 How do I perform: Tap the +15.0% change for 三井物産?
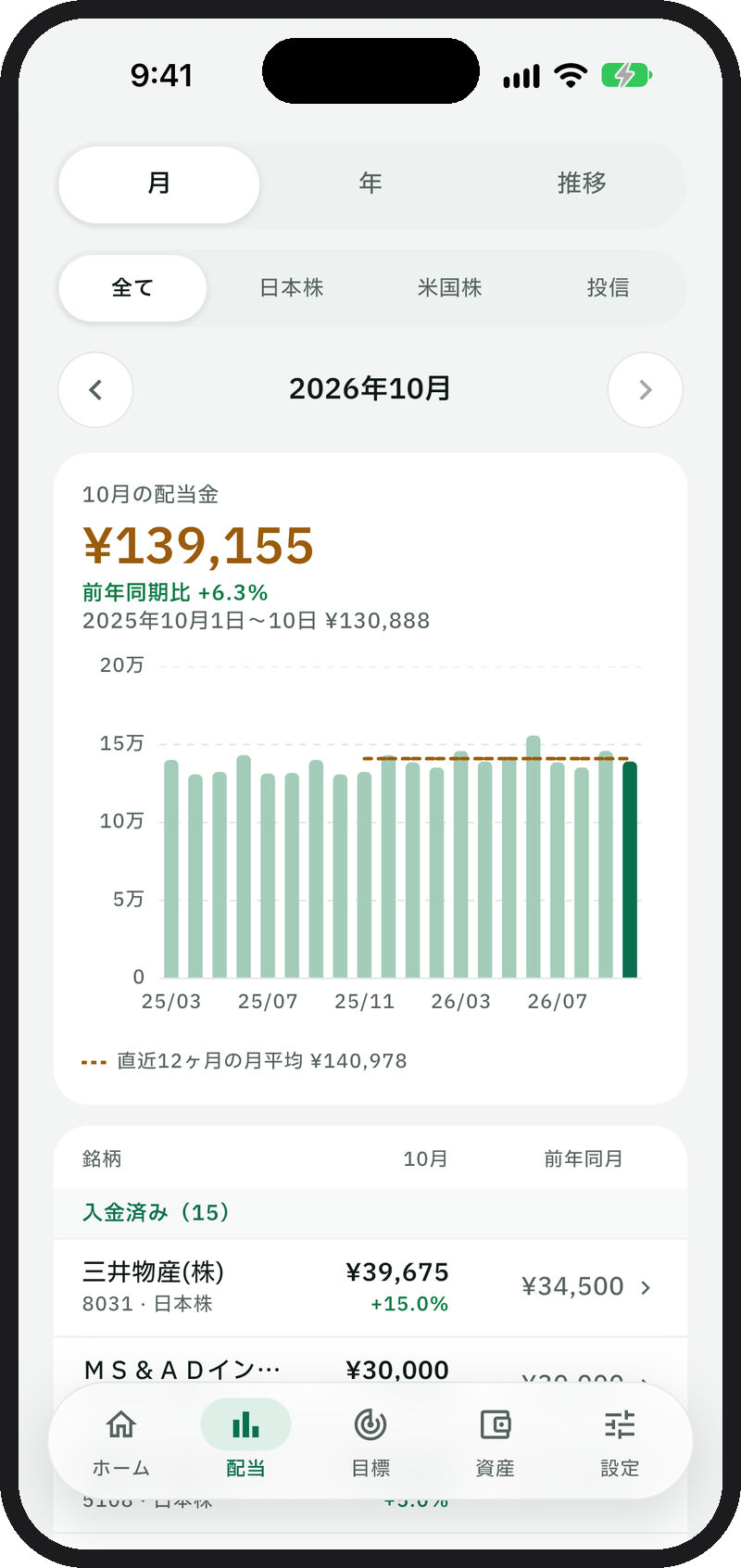(409, 1305)
